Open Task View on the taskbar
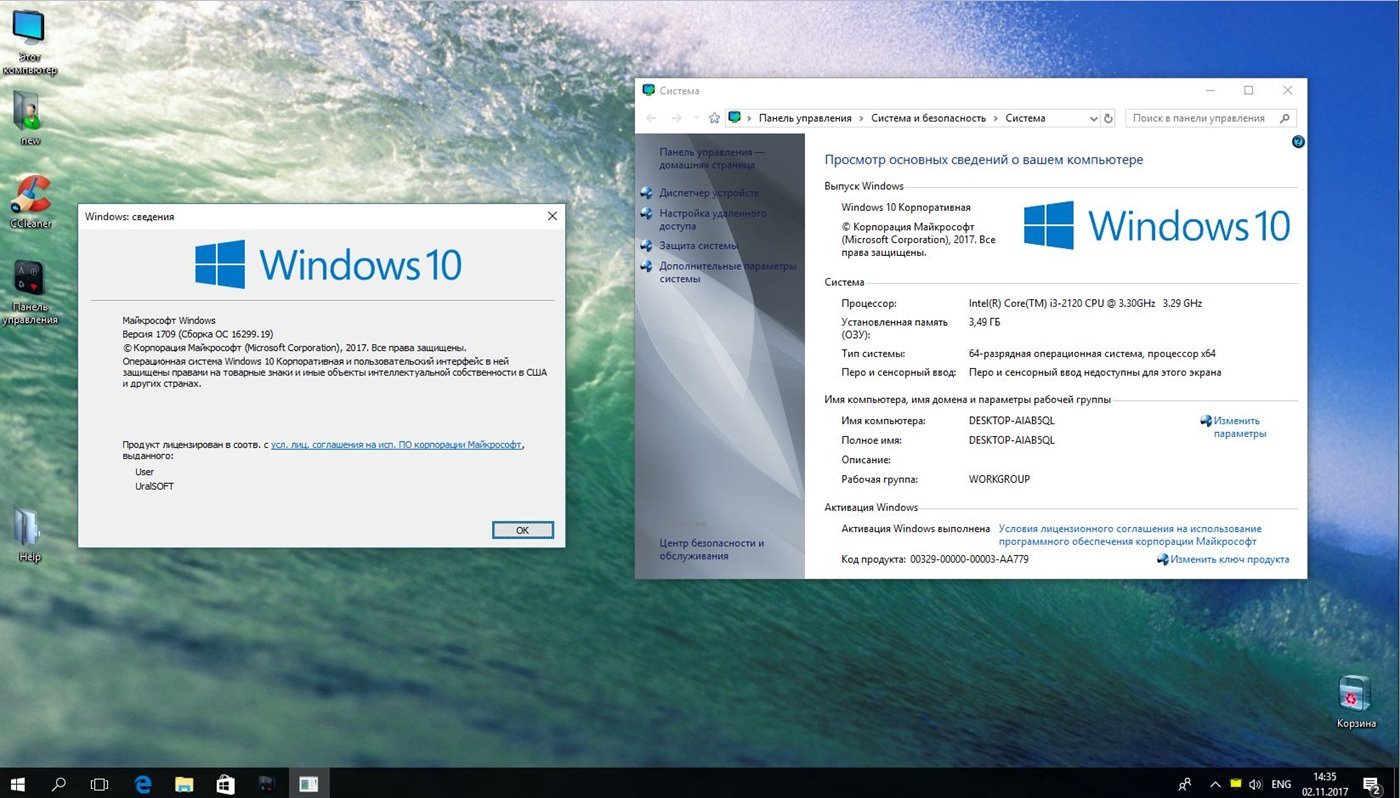Image resolution: width=1400 pixels, height=798 pixels. 99,784
